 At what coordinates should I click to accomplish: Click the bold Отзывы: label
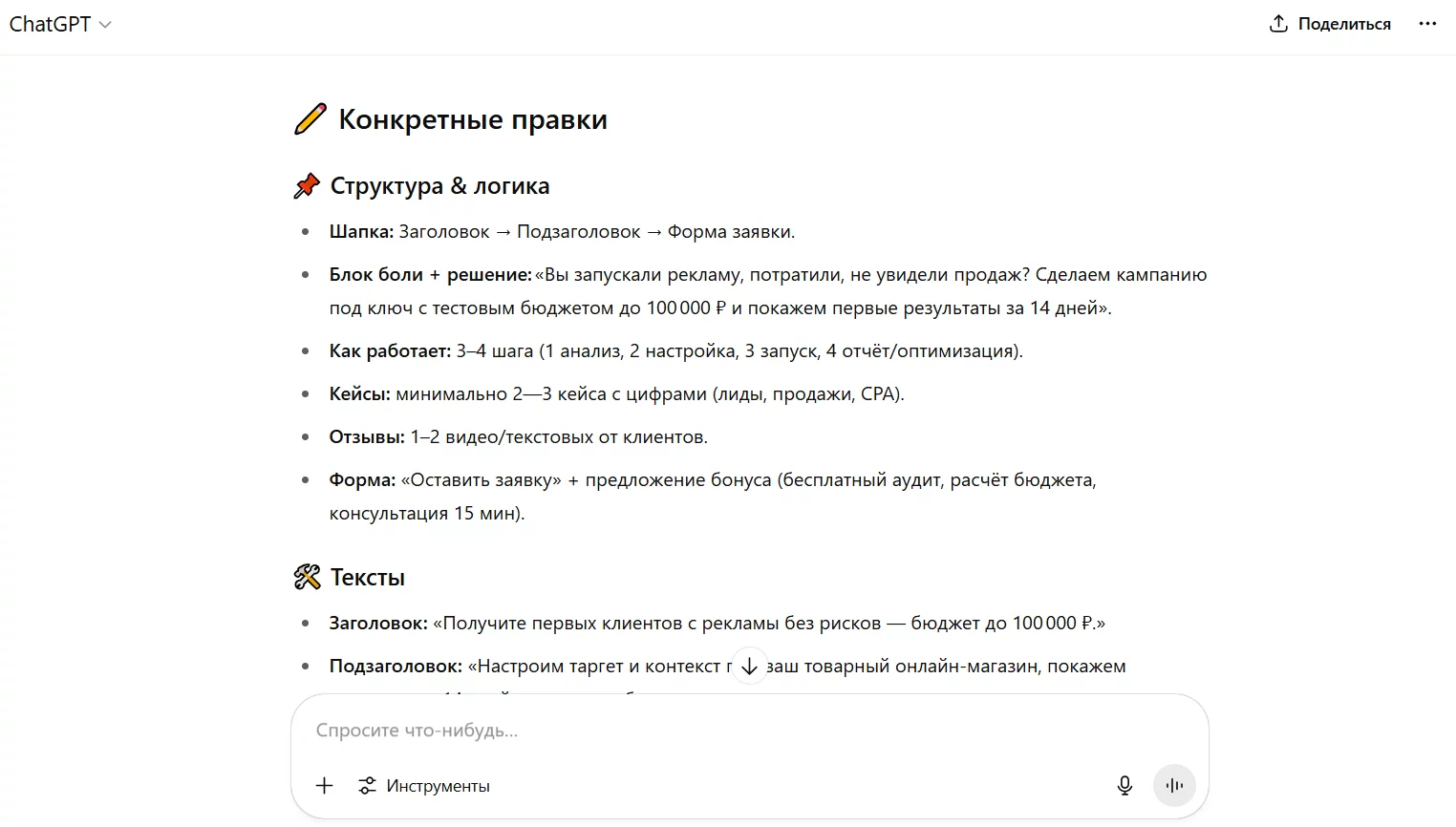click(367, 437)
